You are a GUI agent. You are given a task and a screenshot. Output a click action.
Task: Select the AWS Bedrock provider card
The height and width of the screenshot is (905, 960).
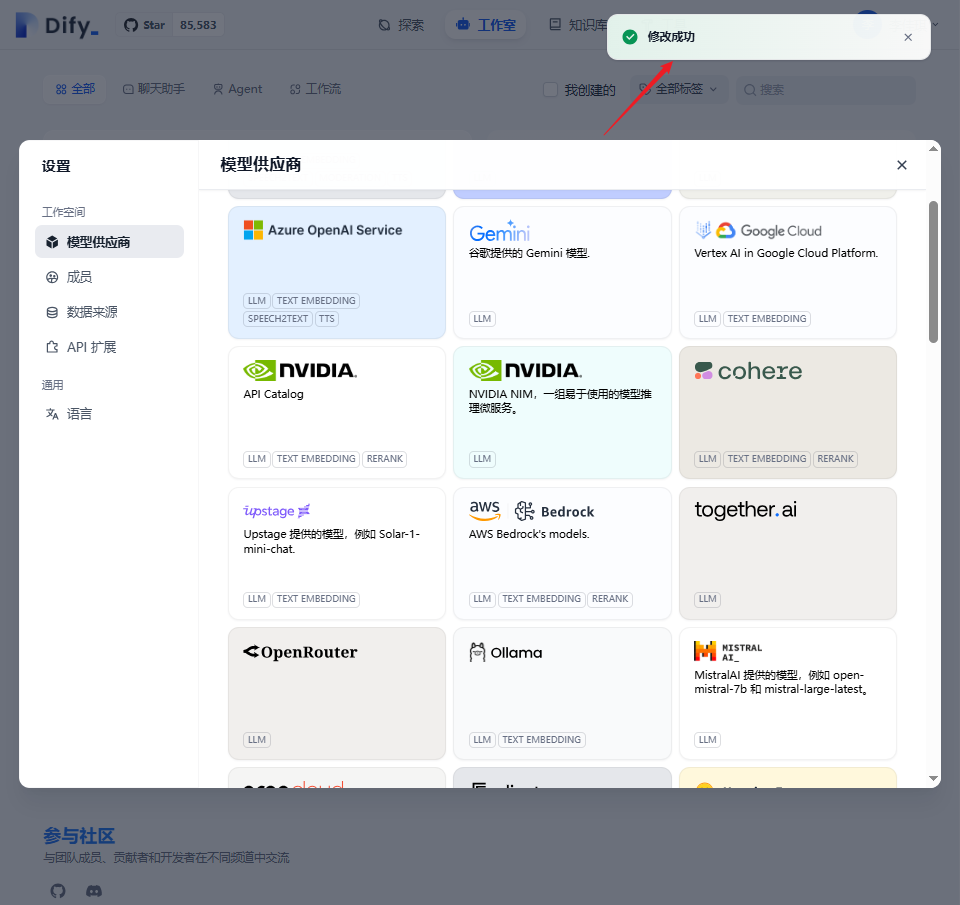[562, 554]
